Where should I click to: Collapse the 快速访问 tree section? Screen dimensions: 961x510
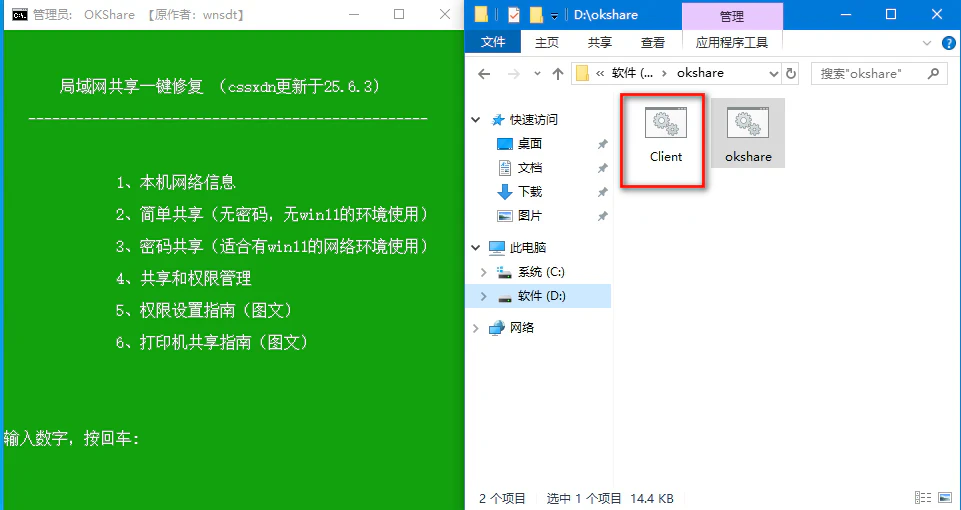point(476,119)
